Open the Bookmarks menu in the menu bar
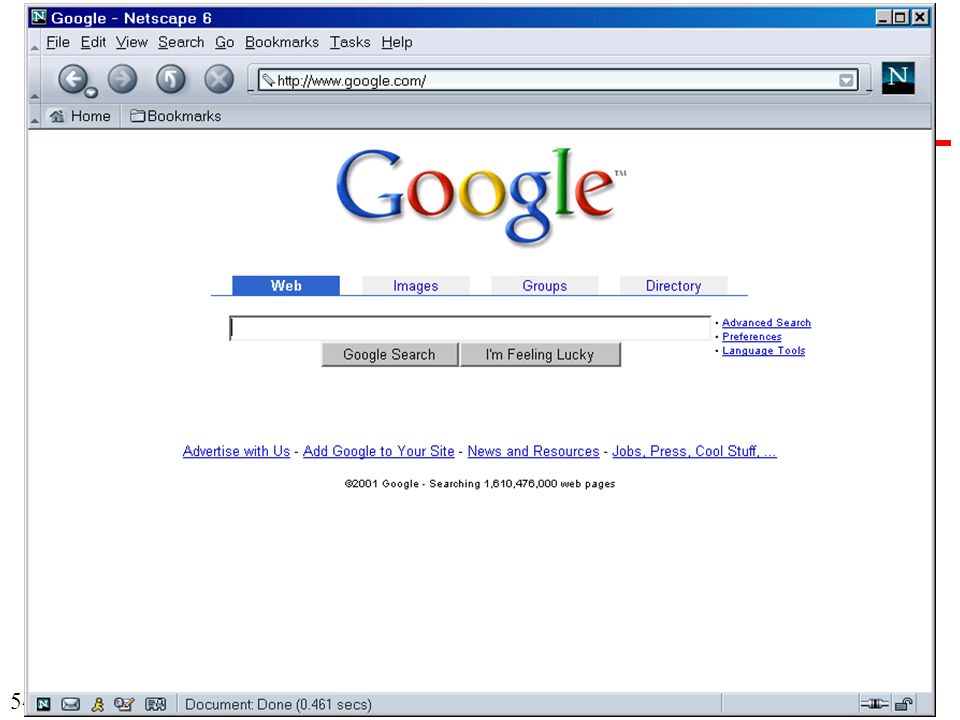The height and width of the screenshot is (720, 960). pyautogui.click(x=282, y=42)
